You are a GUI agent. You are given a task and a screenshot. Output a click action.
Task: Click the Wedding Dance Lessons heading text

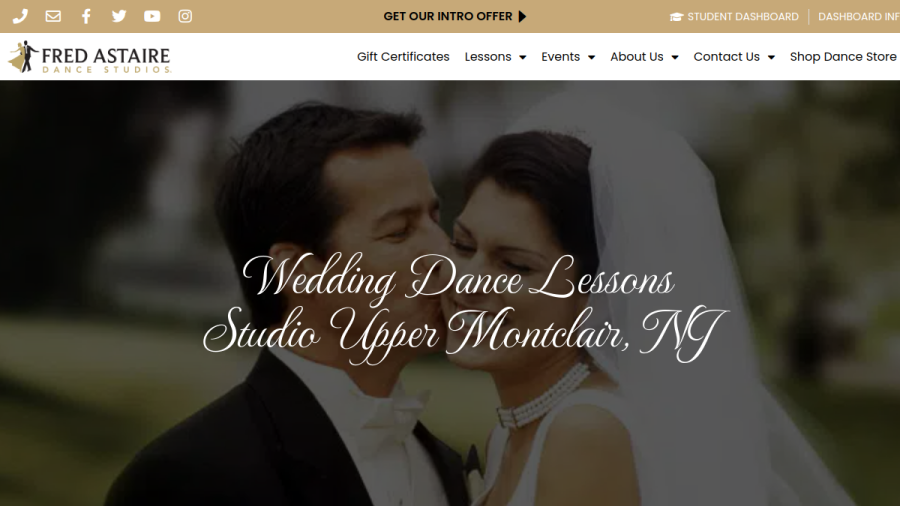tap(458, 279)
